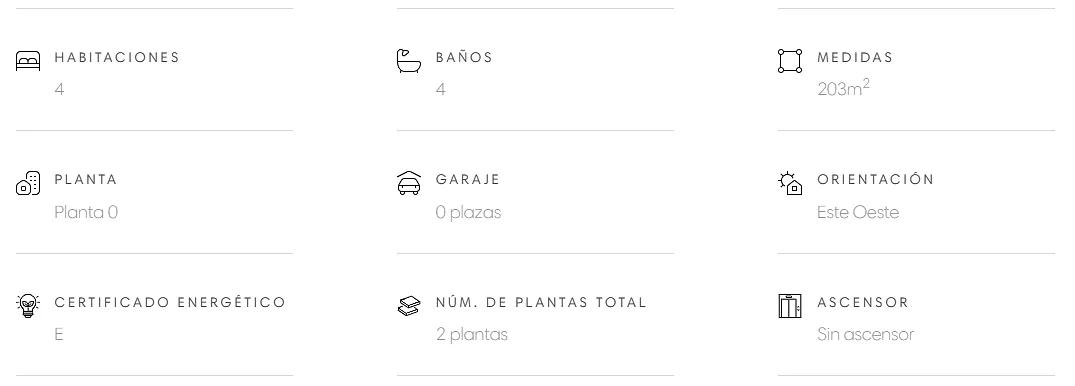Click the bathtub icon beside Baños
This screenshot has width=1075, height=386.
coord(409,61)
